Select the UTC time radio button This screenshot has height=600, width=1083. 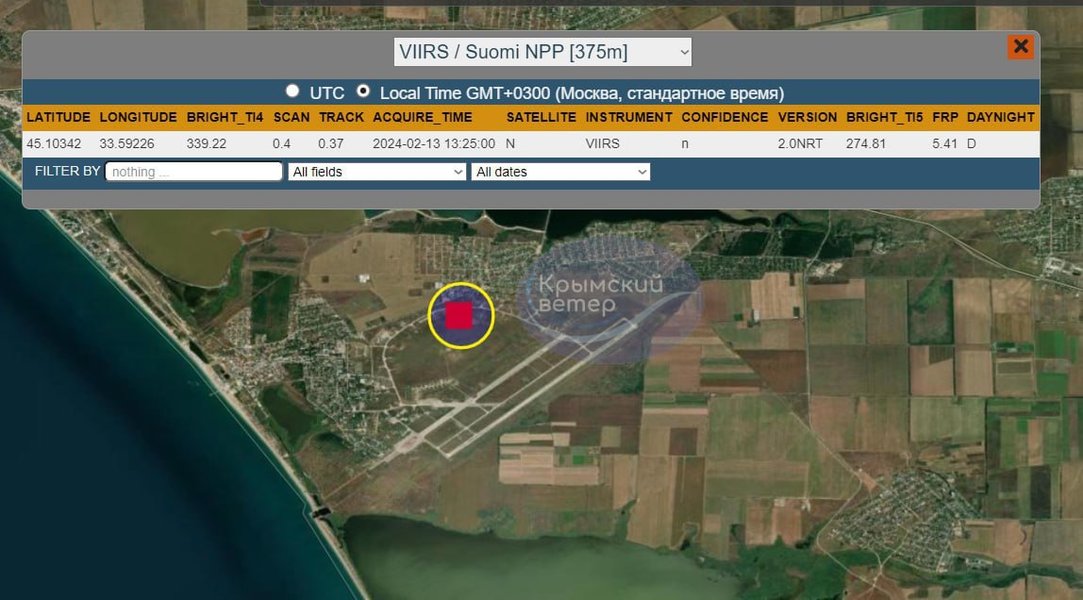point(292,91)
